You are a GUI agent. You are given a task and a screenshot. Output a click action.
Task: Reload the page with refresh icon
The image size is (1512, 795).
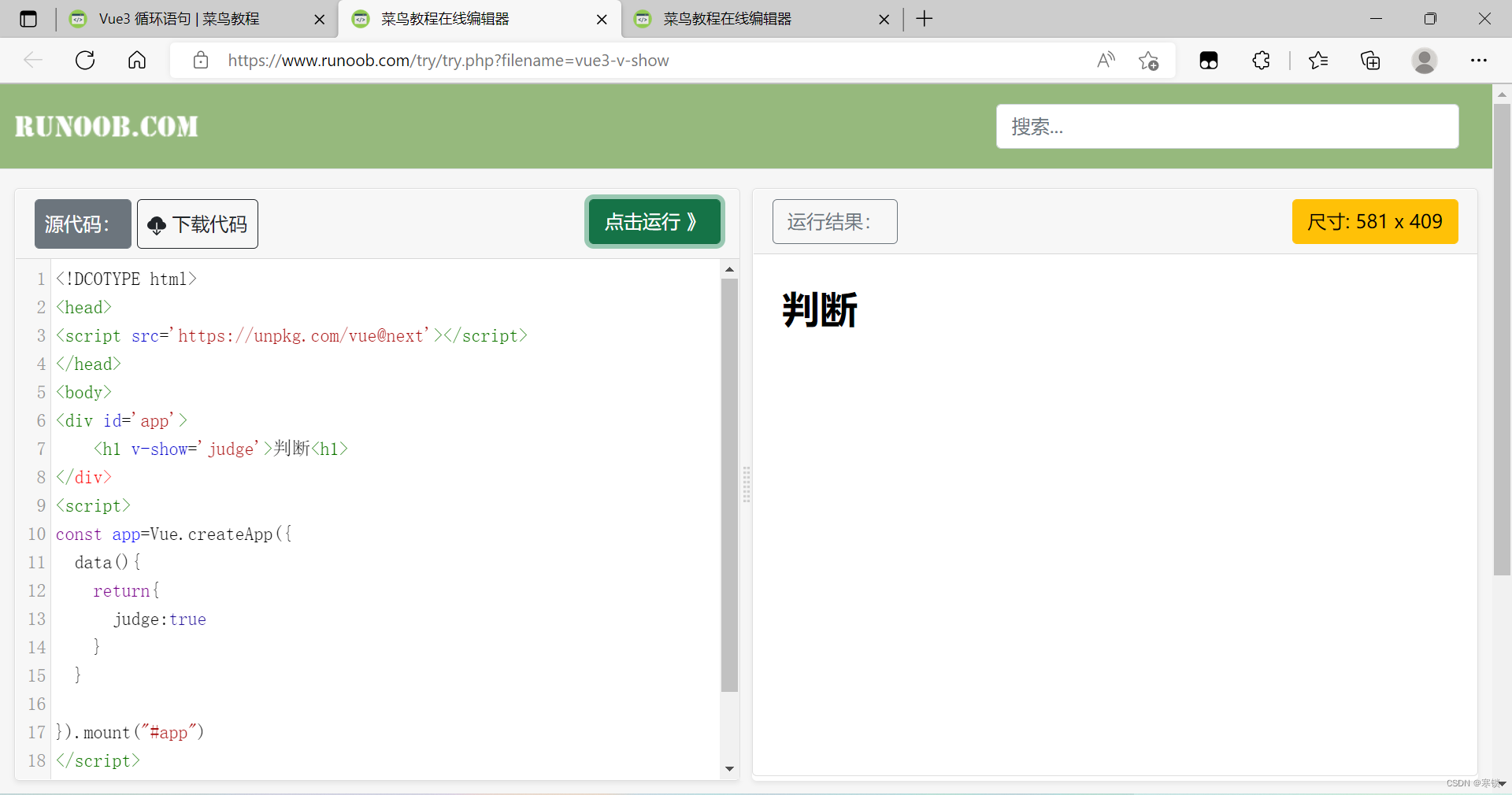pyautogui.click(x=85, y=61)
